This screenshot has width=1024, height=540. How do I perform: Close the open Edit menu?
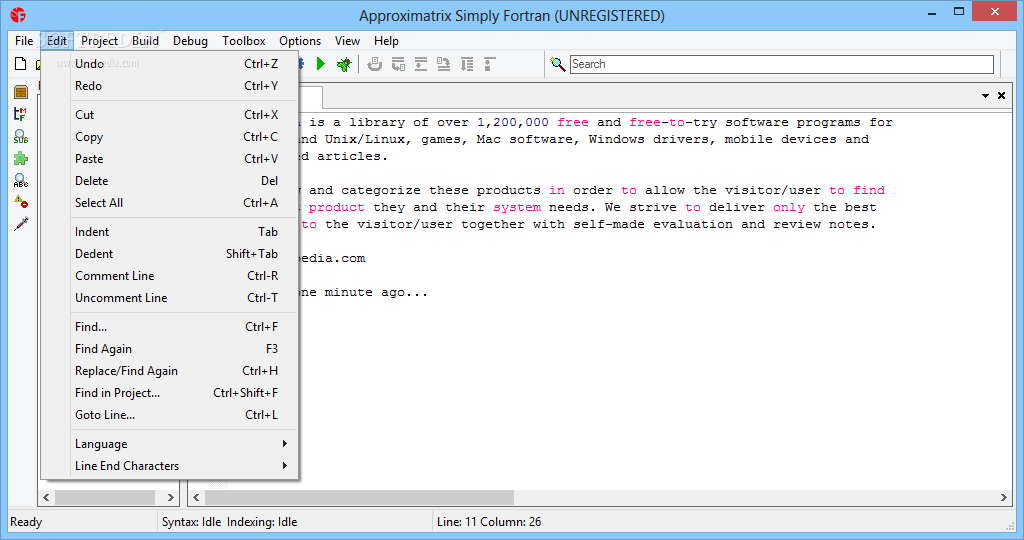[x=57, y=40]
